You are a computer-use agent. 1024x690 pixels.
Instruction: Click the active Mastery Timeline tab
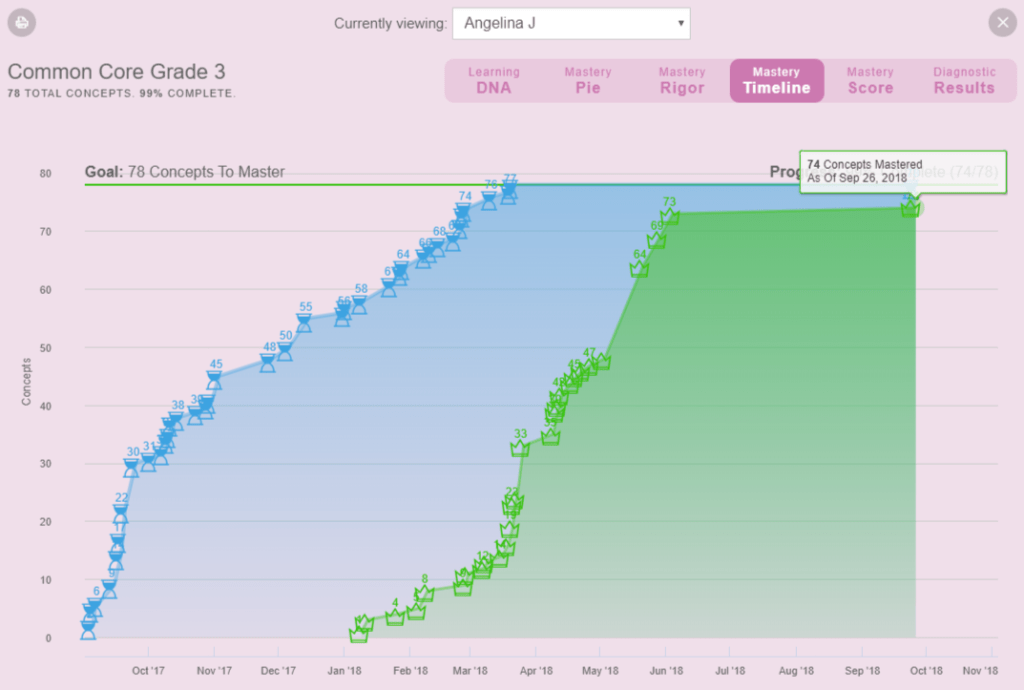pos(776,80)
